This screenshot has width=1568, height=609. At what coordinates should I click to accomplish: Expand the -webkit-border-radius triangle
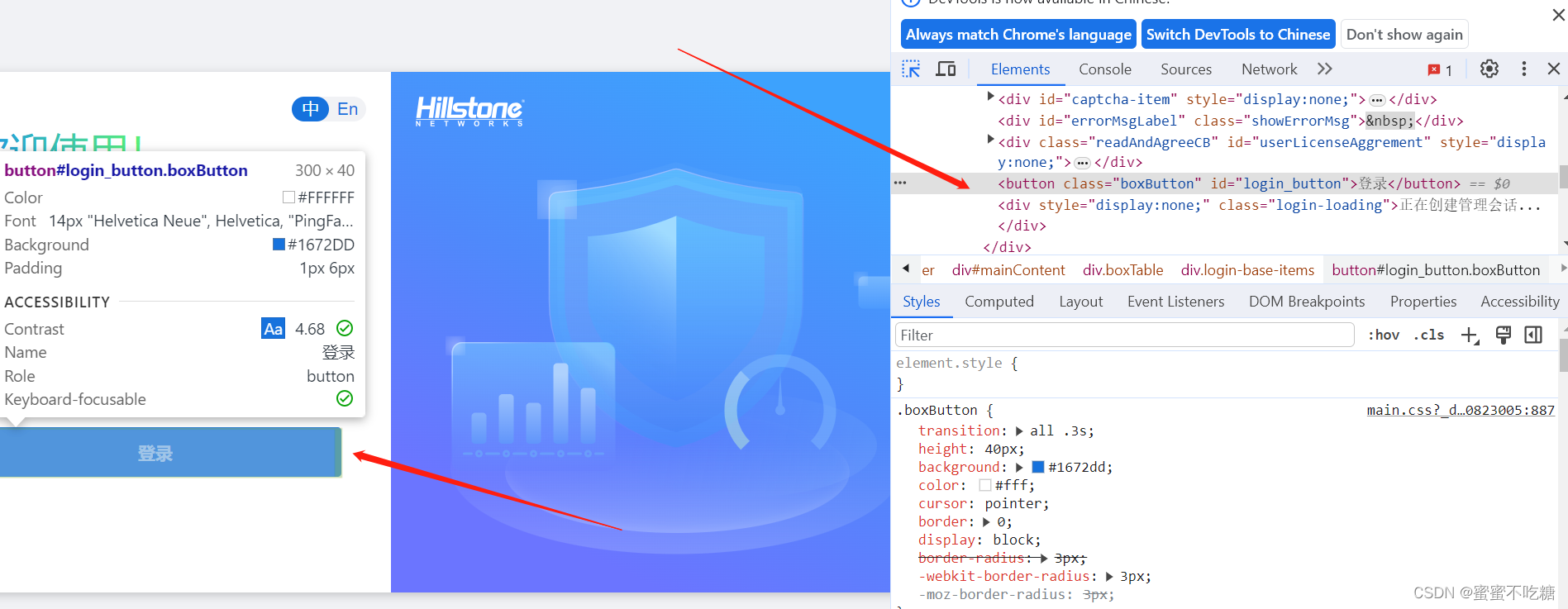point(1109,577)
